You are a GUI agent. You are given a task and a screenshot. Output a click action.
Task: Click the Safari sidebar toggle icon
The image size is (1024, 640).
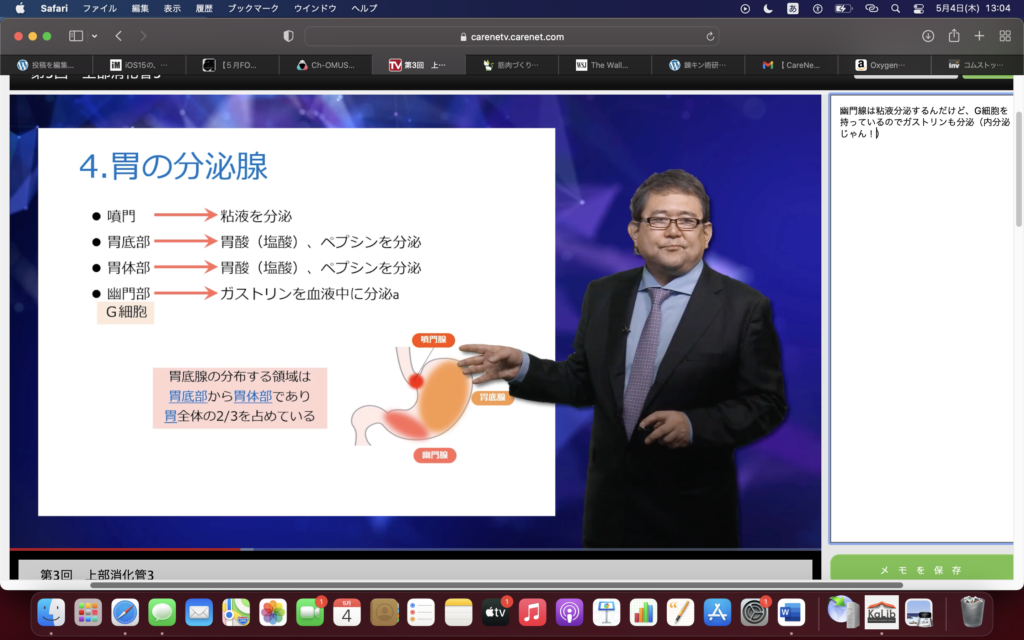click(x=76, y=36)
